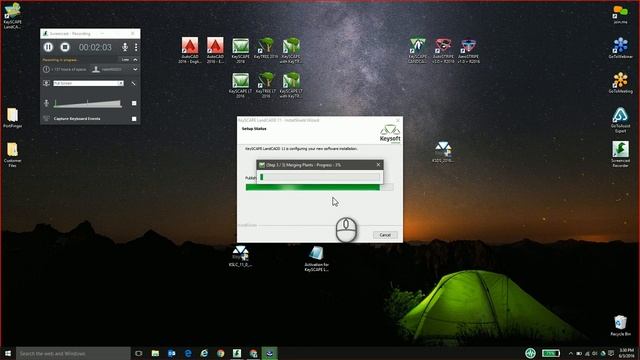Open KeySCAPE LT with KeyTREE shortcut
640x360 pixels.
coord(291,85)
